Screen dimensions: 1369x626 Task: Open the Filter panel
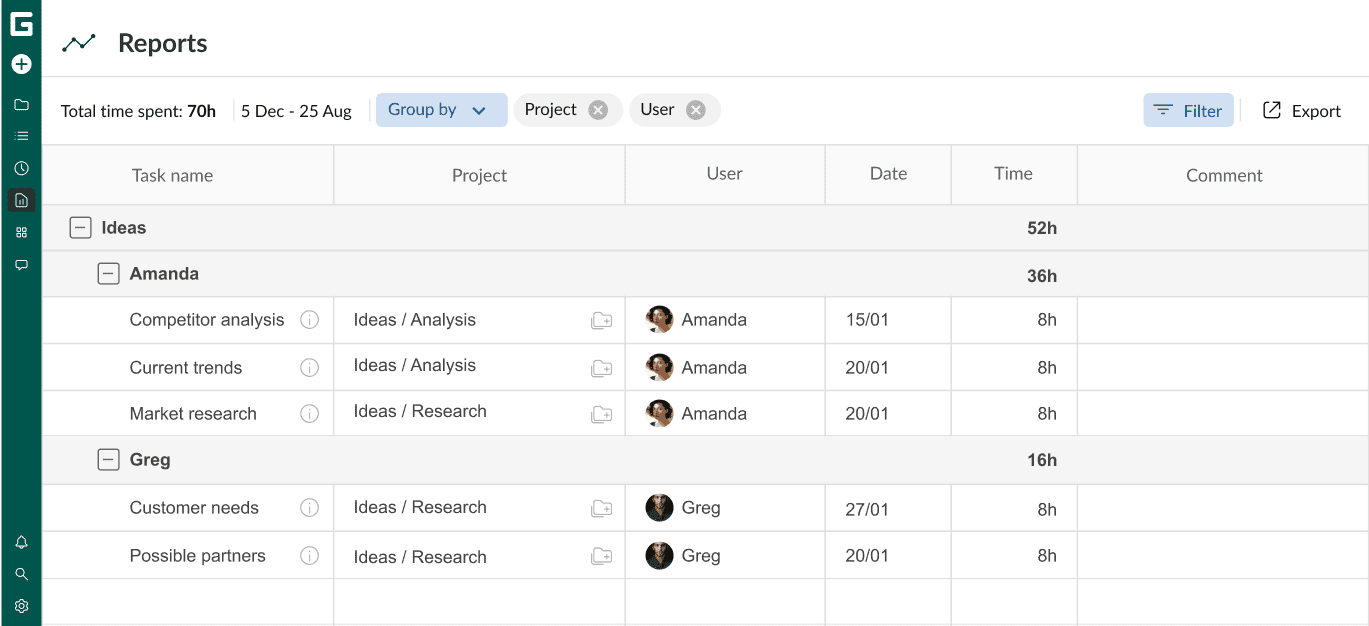pyautogui.click(x=1188, y=111)
